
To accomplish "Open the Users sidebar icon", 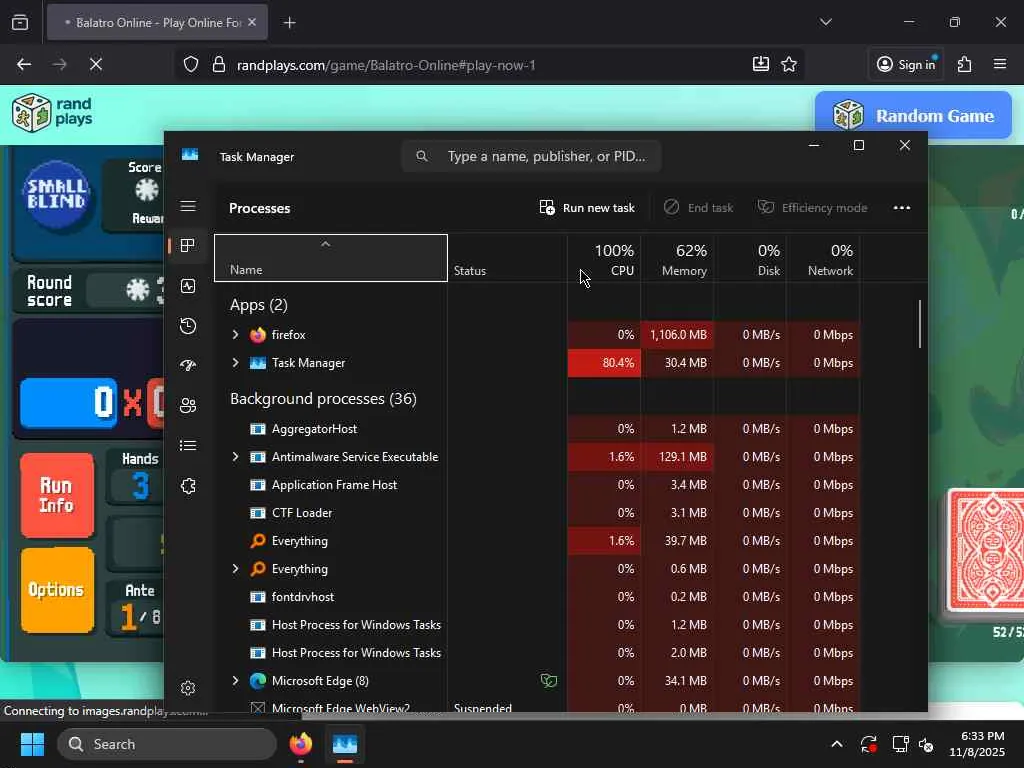I will tap(188, 406).
